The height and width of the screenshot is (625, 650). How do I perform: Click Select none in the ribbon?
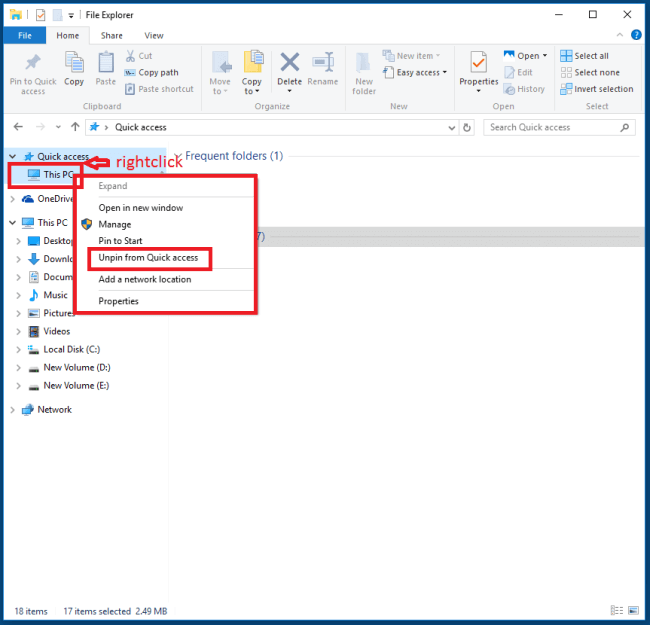tap(590, 73)
